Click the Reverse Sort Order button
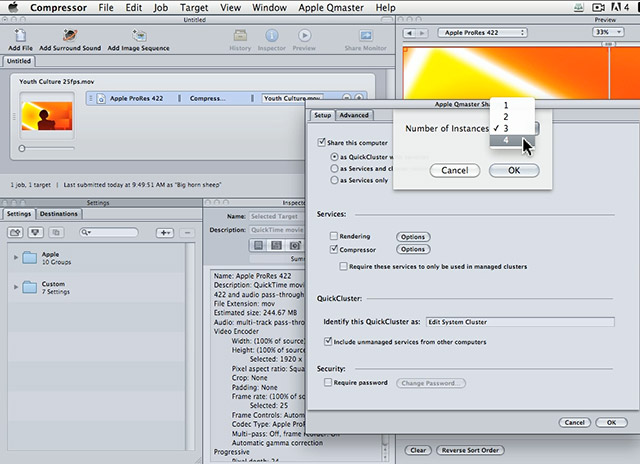This screenshot has height=464, width=640. click(x=470, y=450)
